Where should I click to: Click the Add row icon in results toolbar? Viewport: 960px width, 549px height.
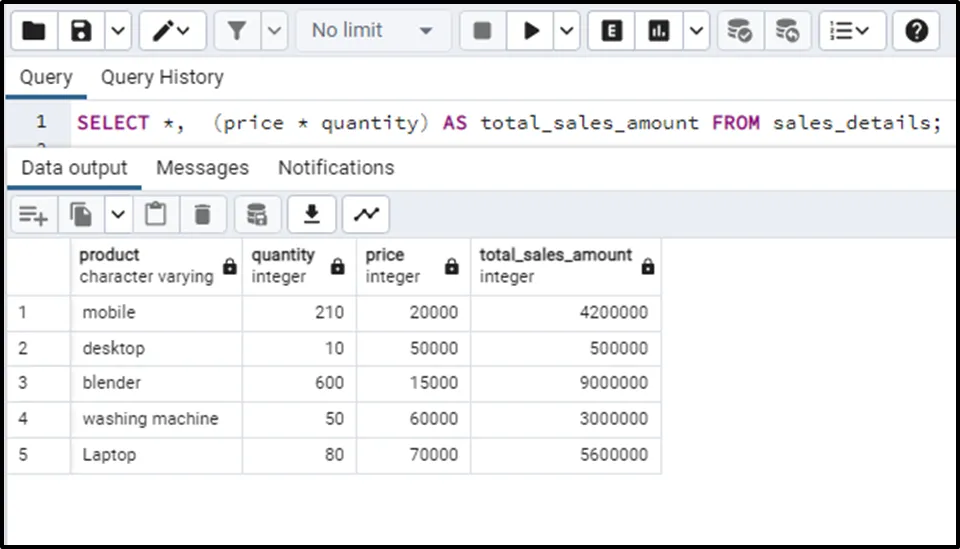coord(33,214)
